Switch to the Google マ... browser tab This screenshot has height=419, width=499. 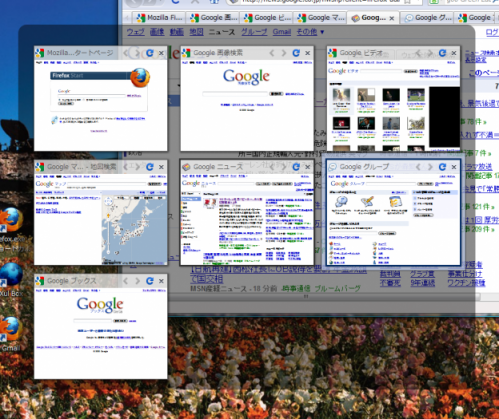(x=320, y=17)
